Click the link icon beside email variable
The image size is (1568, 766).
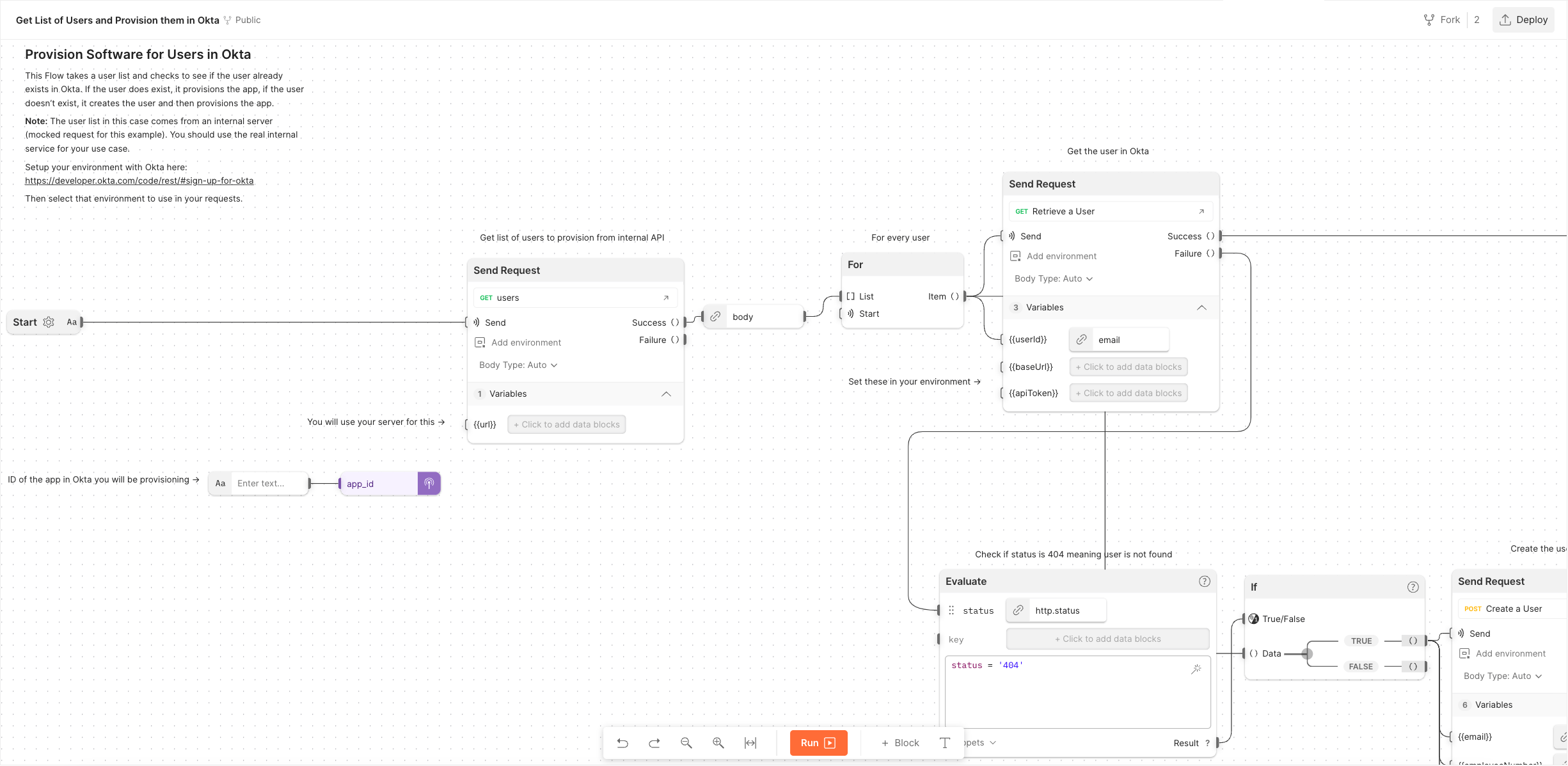tap(1081, 340)
